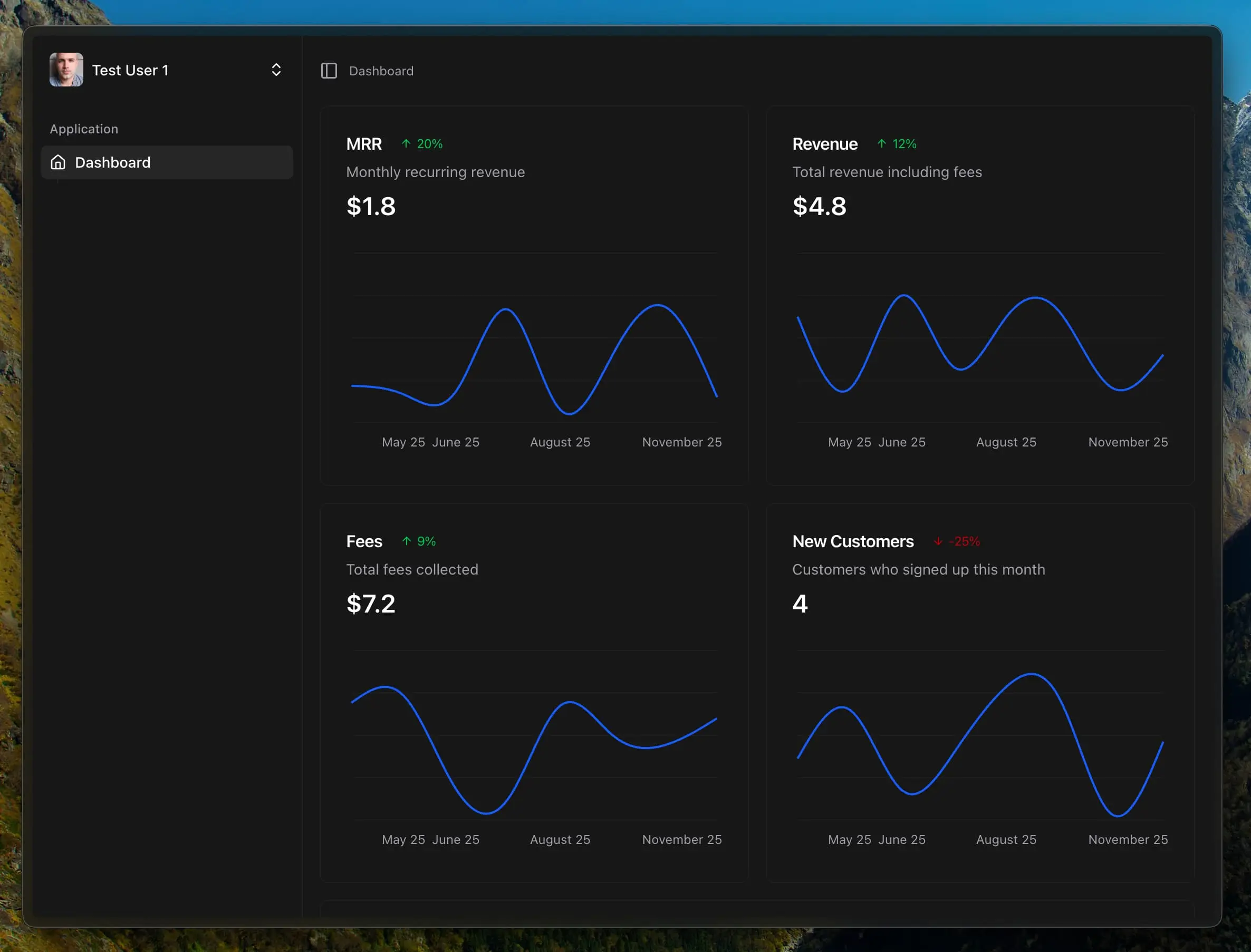Click the home icon next to Dashboard
The height and width of the screenshot is (952, 1251).
(58, 163)
